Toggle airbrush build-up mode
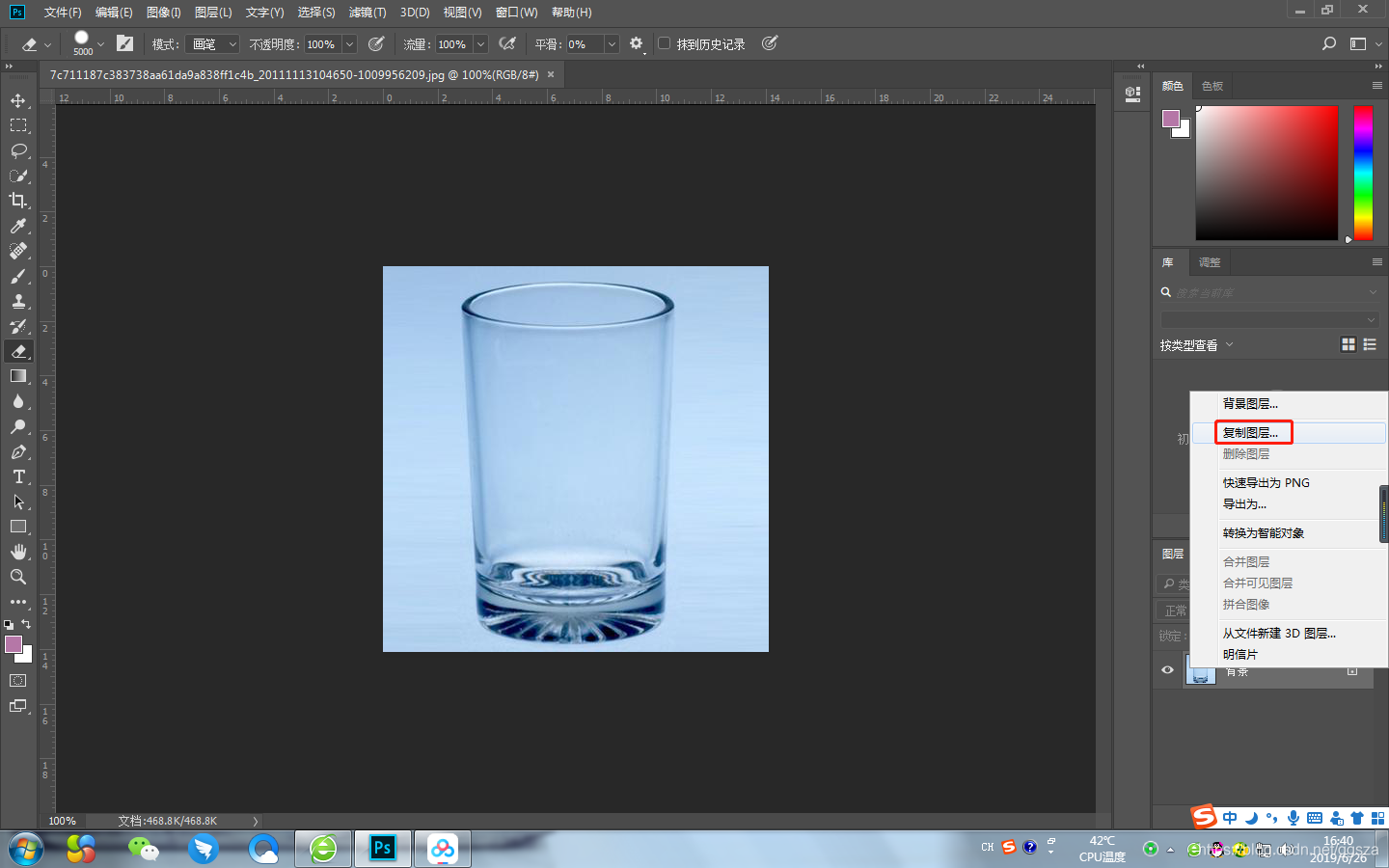This screenshot has height=868, width=1389. pyautogui.click(x=507, y=43)
